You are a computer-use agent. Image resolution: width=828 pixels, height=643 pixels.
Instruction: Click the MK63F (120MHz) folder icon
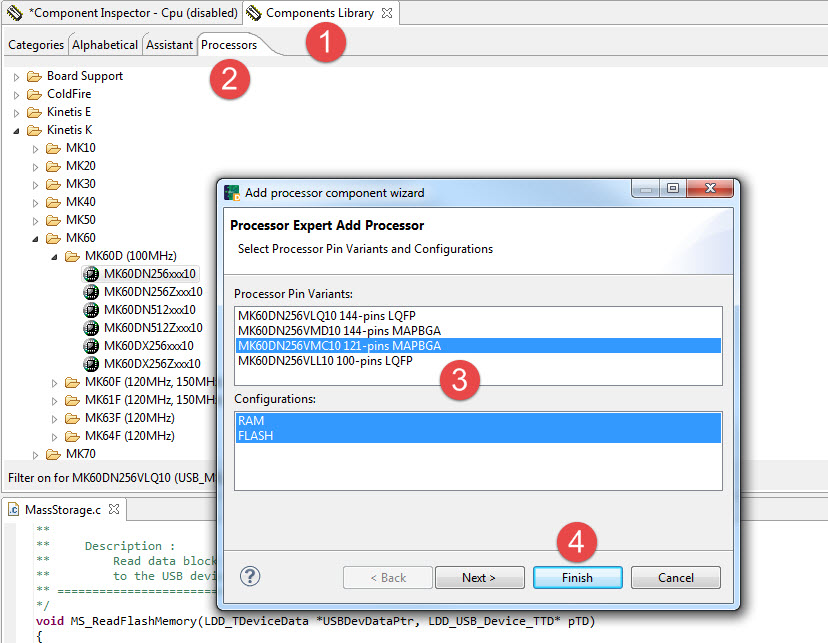click(72, 418)
